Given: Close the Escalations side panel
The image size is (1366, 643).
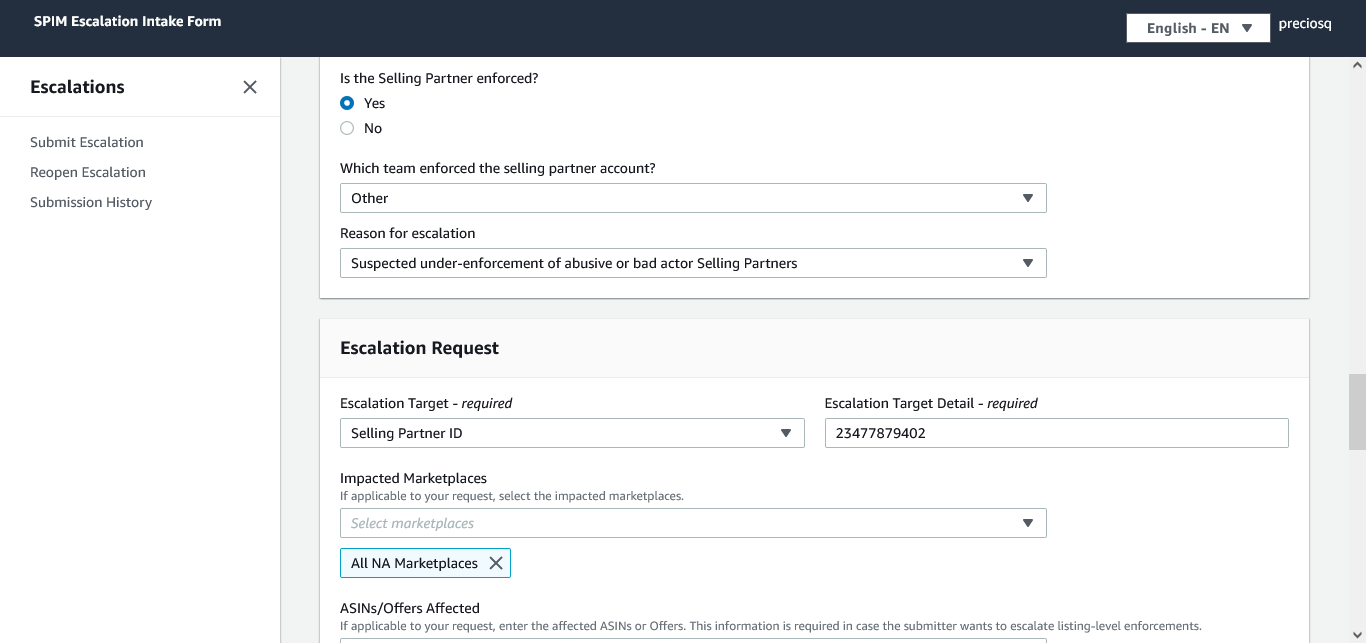Looking at the screenshot, I should [250, 87].
